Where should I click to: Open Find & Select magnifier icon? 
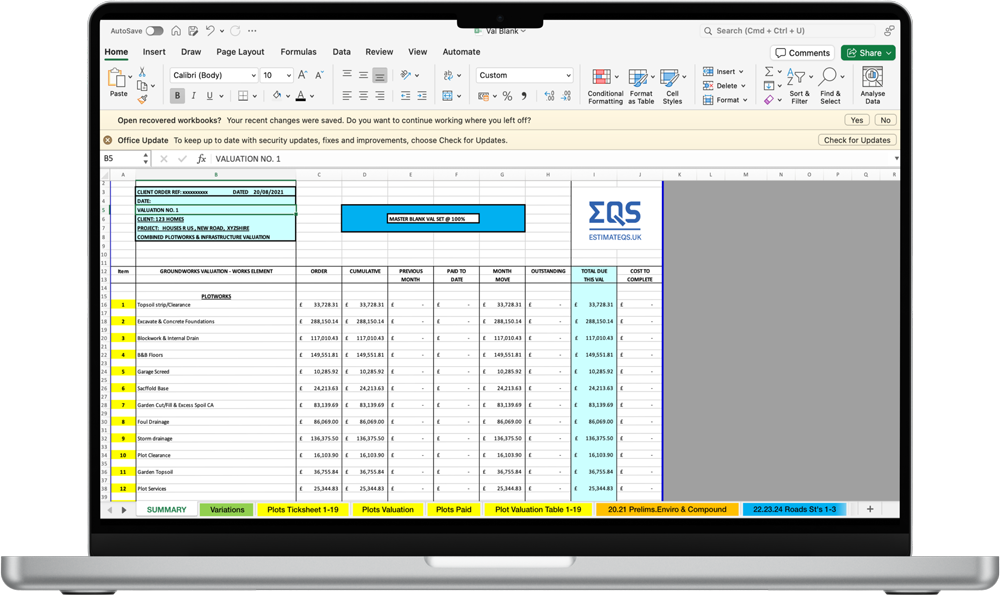(828, 77)
